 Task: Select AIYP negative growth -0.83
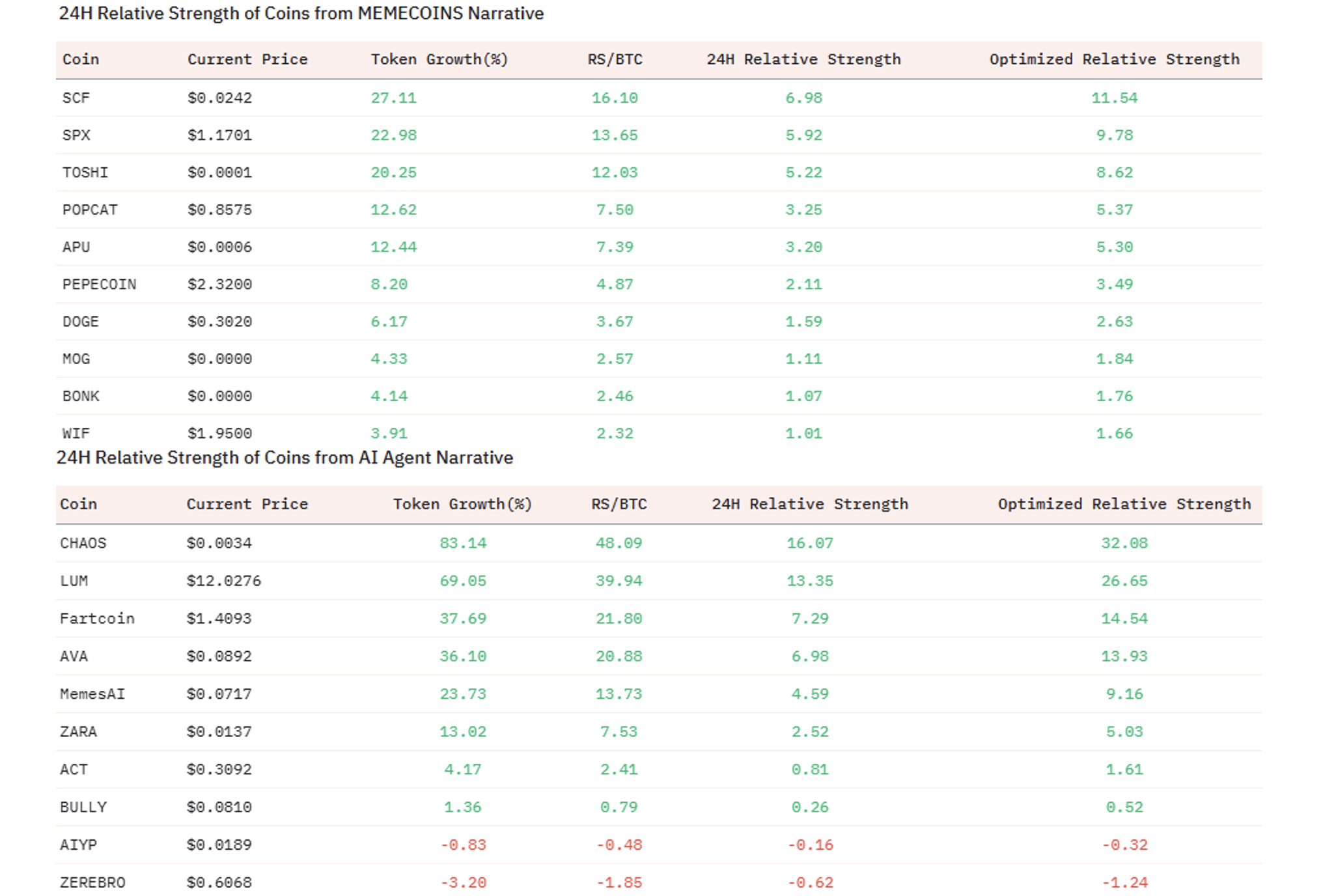(463, 845)
